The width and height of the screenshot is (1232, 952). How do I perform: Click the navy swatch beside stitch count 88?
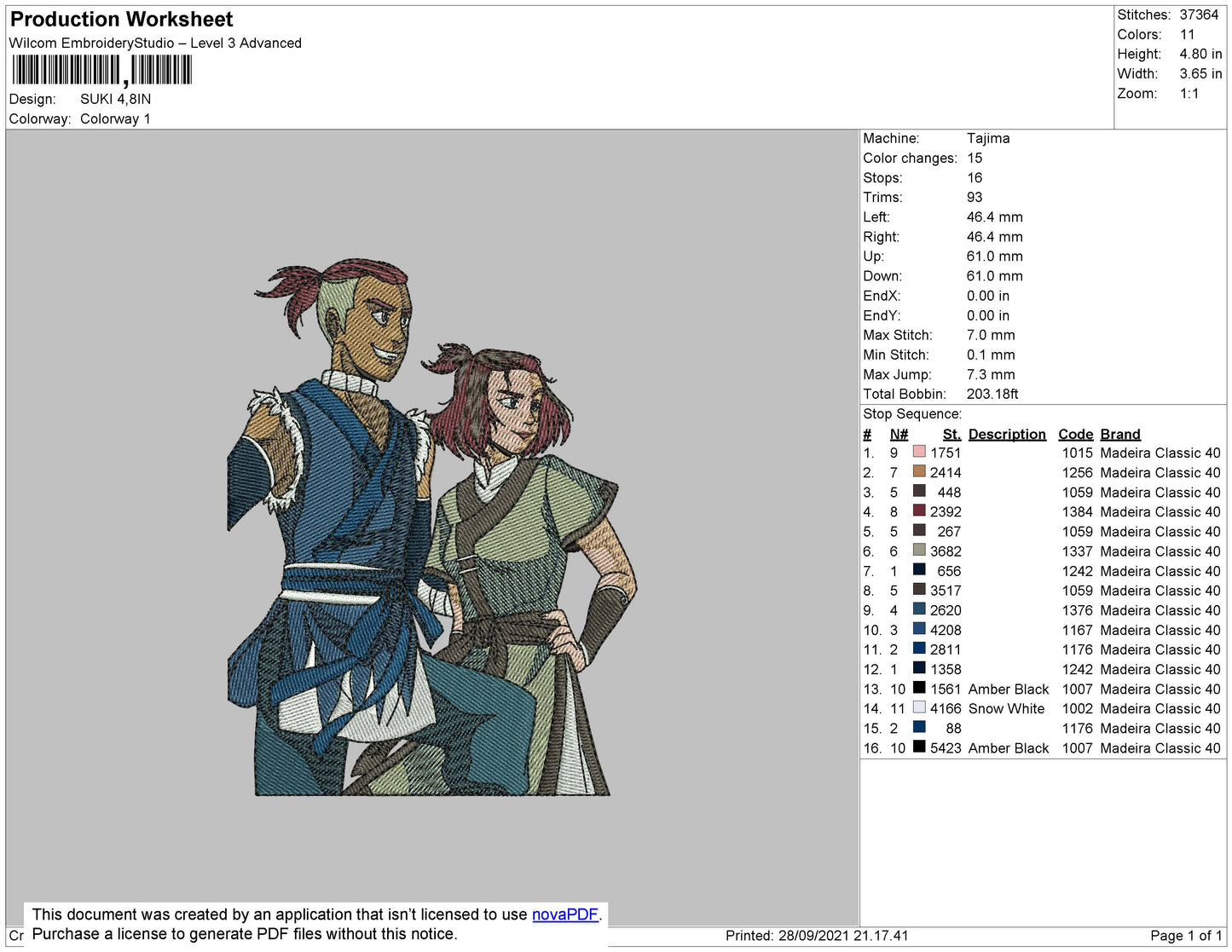point(919,727)
